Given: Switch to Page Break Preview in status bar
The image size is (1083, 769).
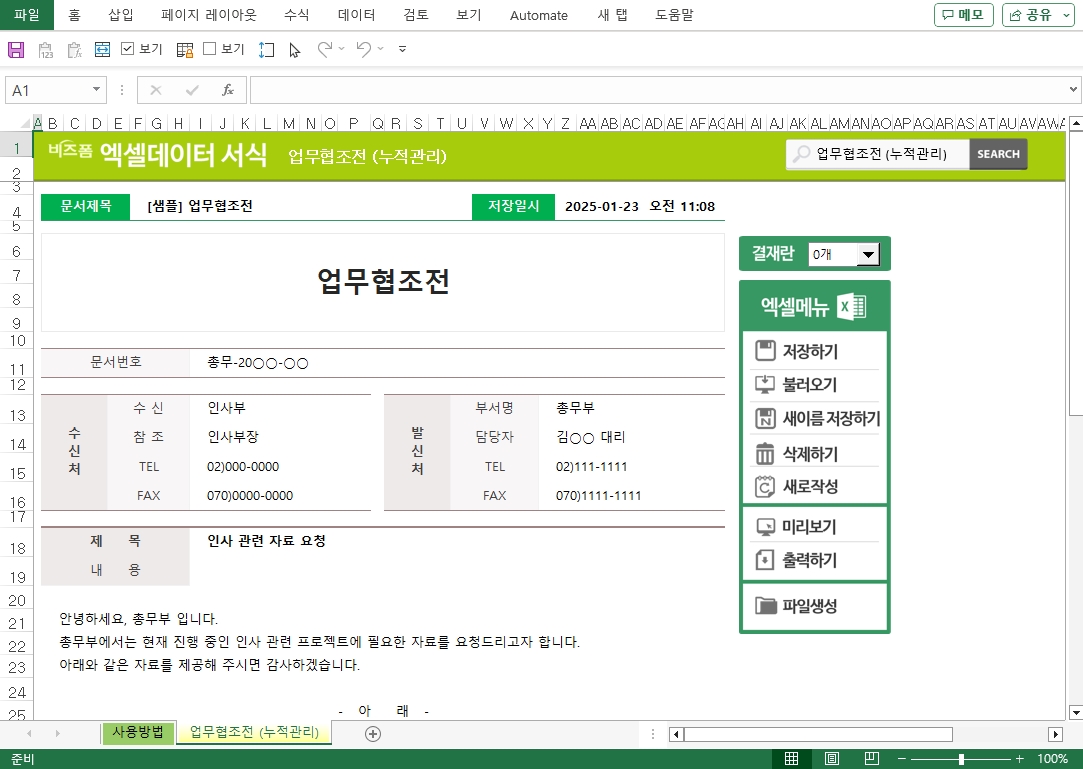Looking at the screenshot, I should point(871,759).
